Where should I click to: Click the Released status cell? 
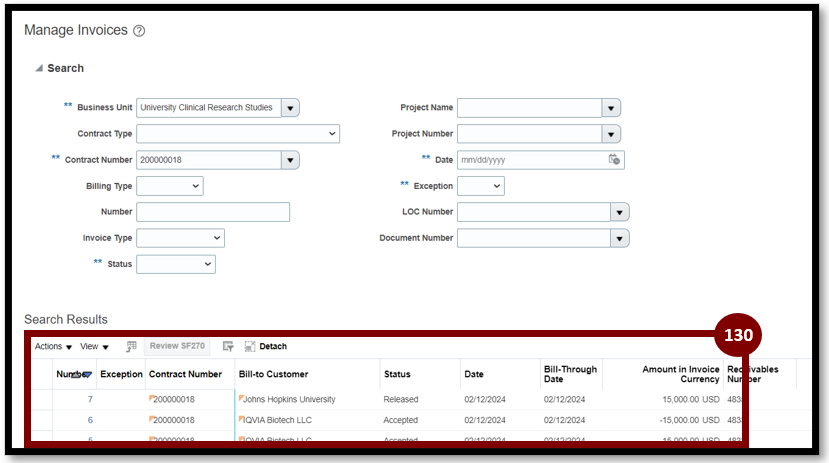(x=401, y=400)
